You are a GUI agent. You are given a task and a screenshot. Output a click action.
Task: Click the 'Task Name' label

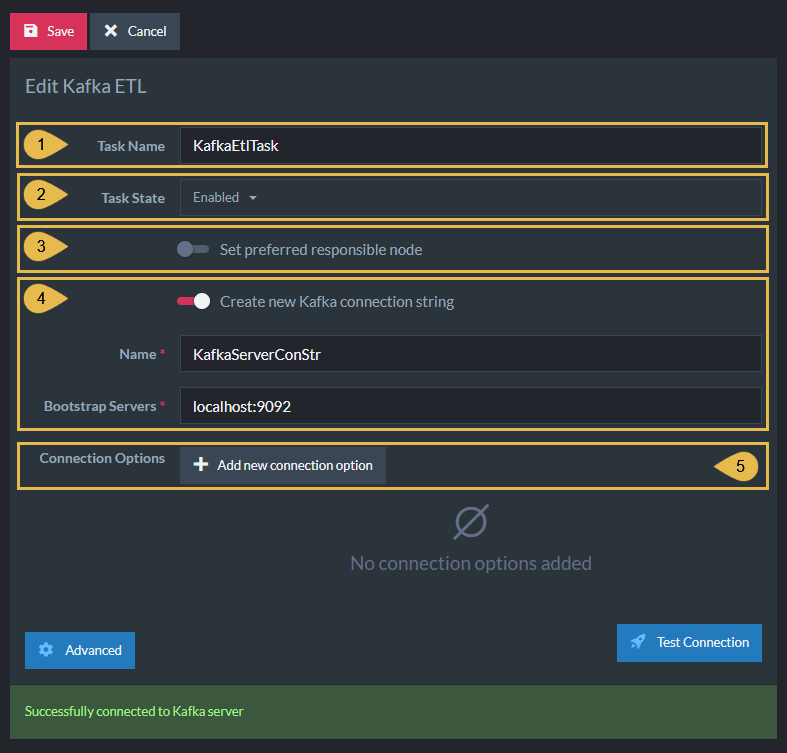(x=131, y=146)
